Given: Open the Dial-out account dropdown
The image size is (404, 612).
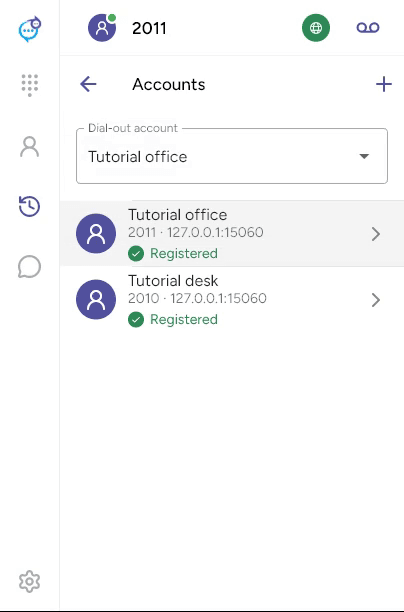Looking at the screenshot, I should 232,156.
